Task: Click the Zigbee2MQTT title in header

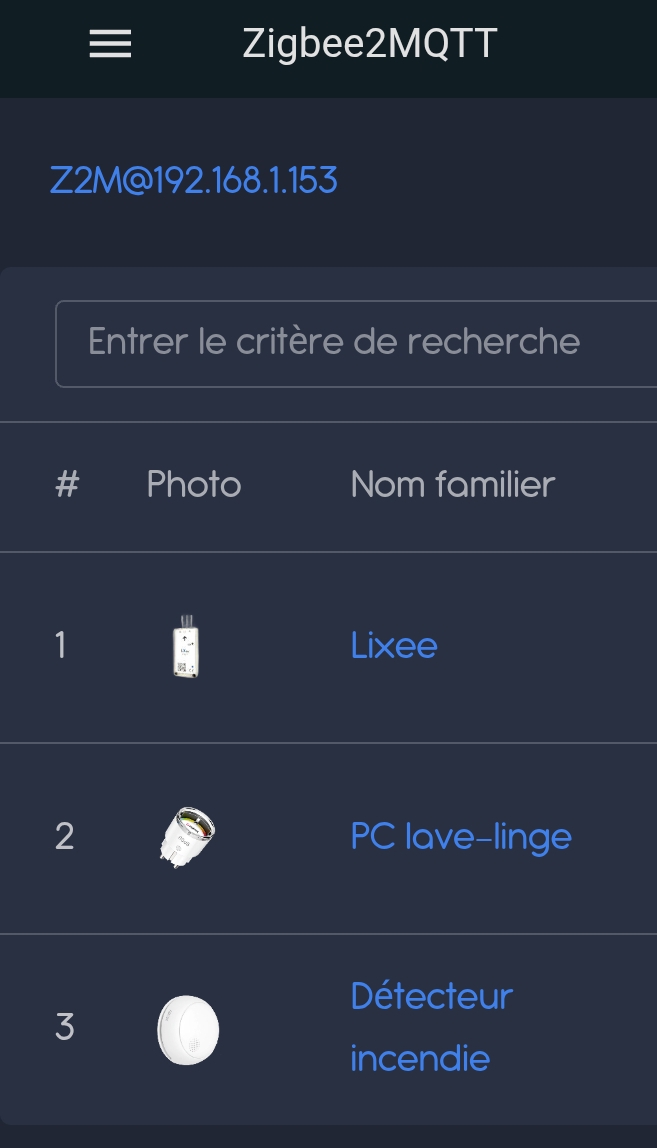Action: [370, 44]
